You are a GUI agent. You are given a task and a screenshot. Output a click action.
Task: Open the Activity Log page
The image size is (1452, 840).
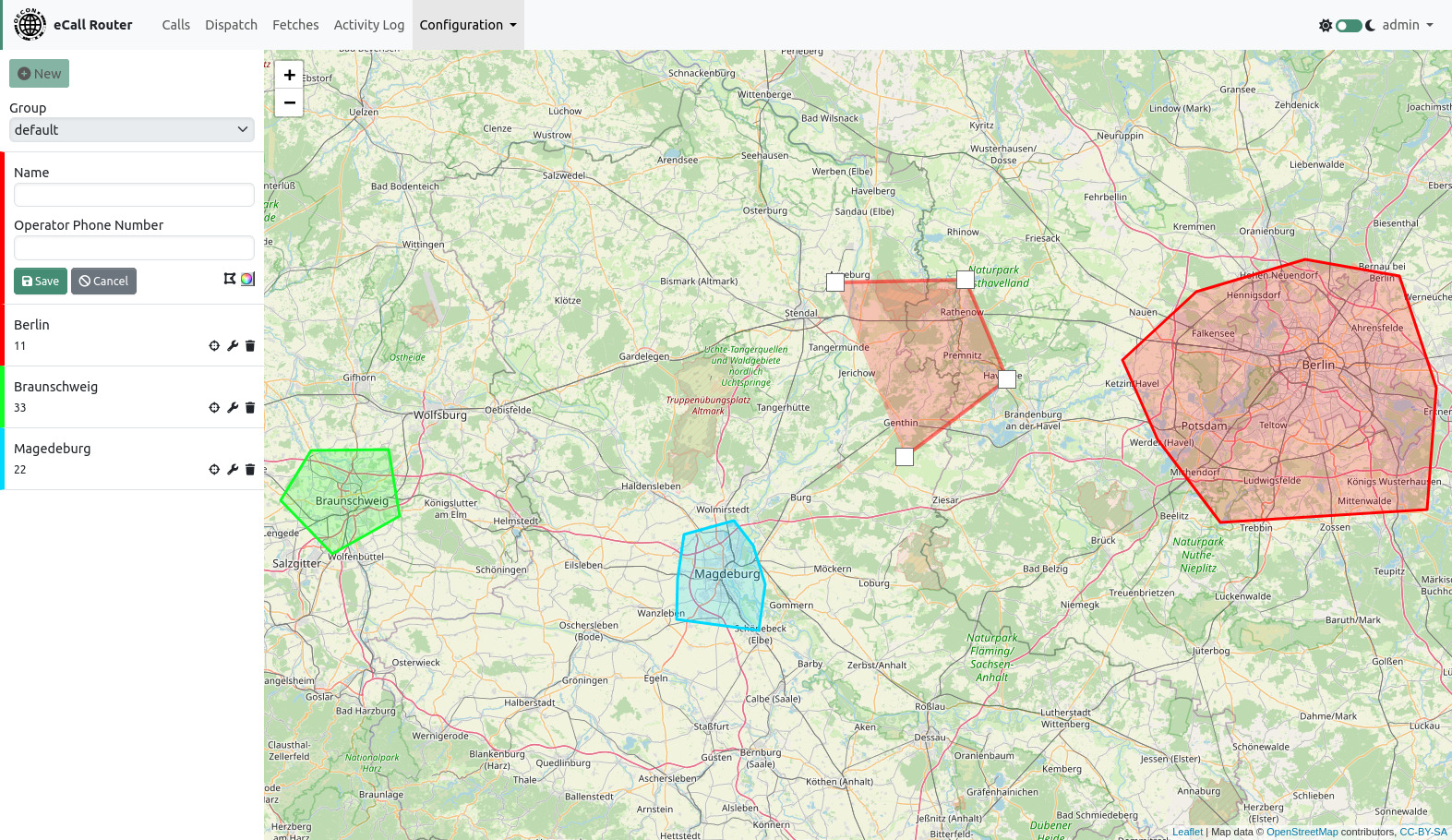pyautogui.click(x=368, y=25)
